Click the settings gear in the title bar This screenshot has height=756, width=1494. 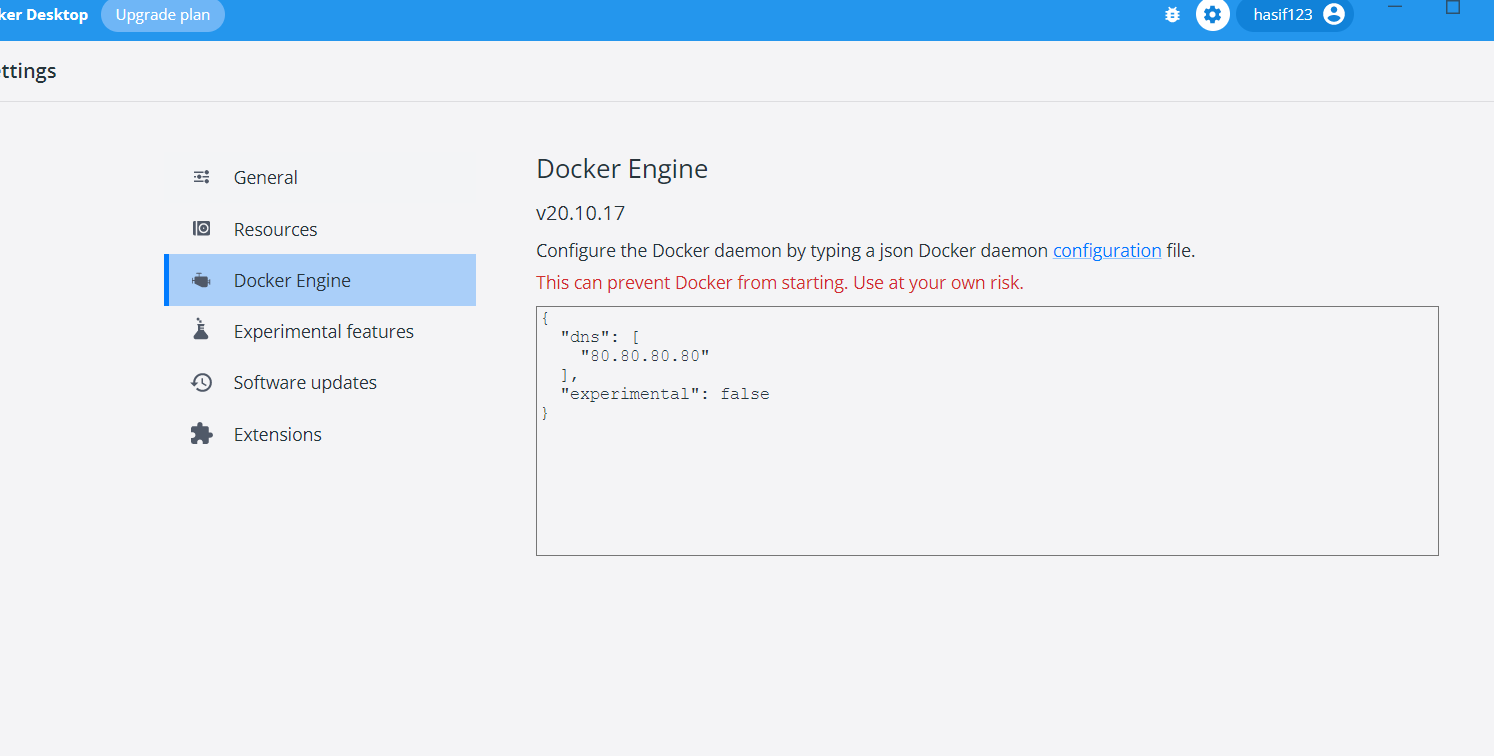(x=1212, y=15)
